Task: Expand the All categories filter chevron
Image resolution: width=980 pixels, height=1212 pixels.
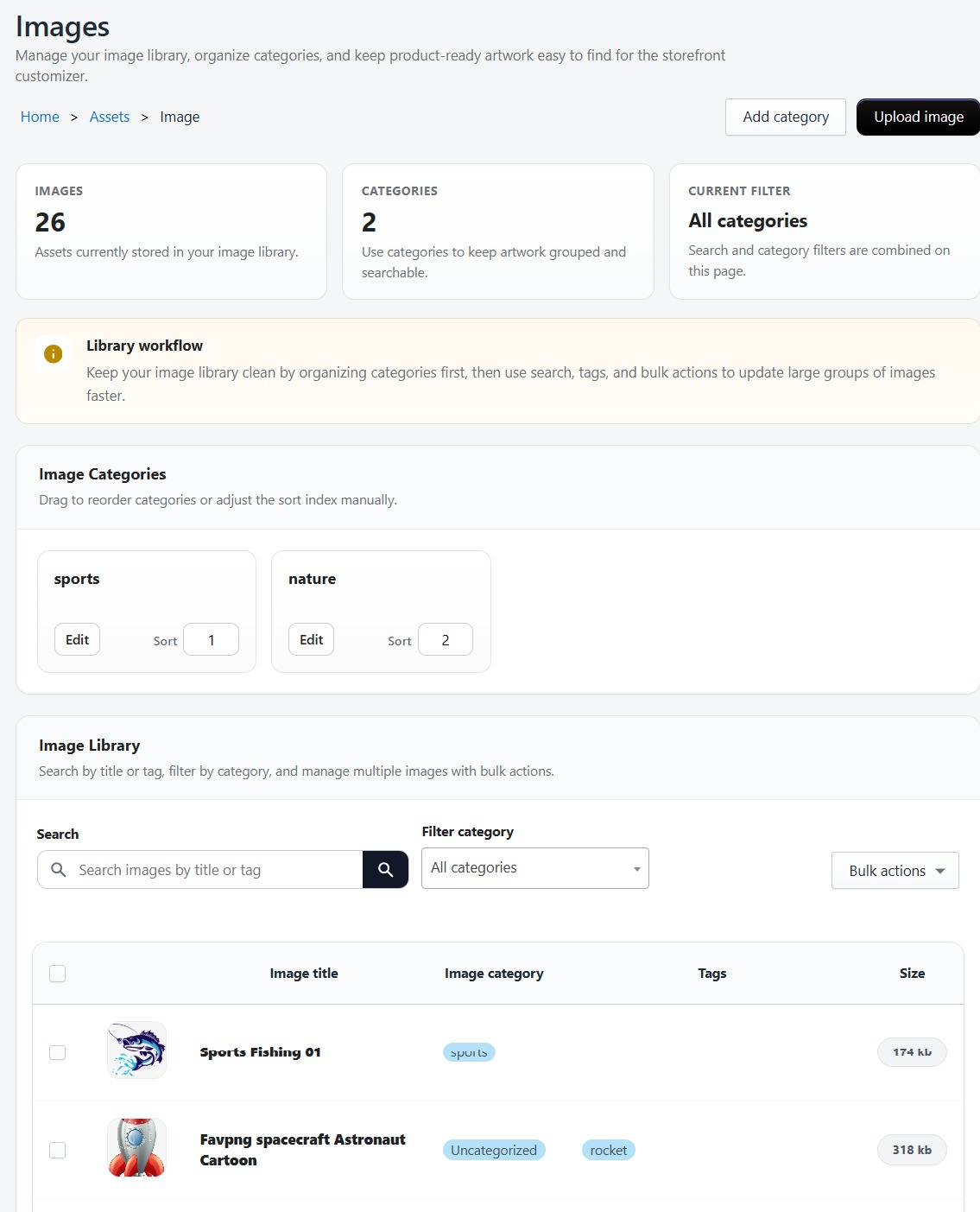Action: click(636, 867)
